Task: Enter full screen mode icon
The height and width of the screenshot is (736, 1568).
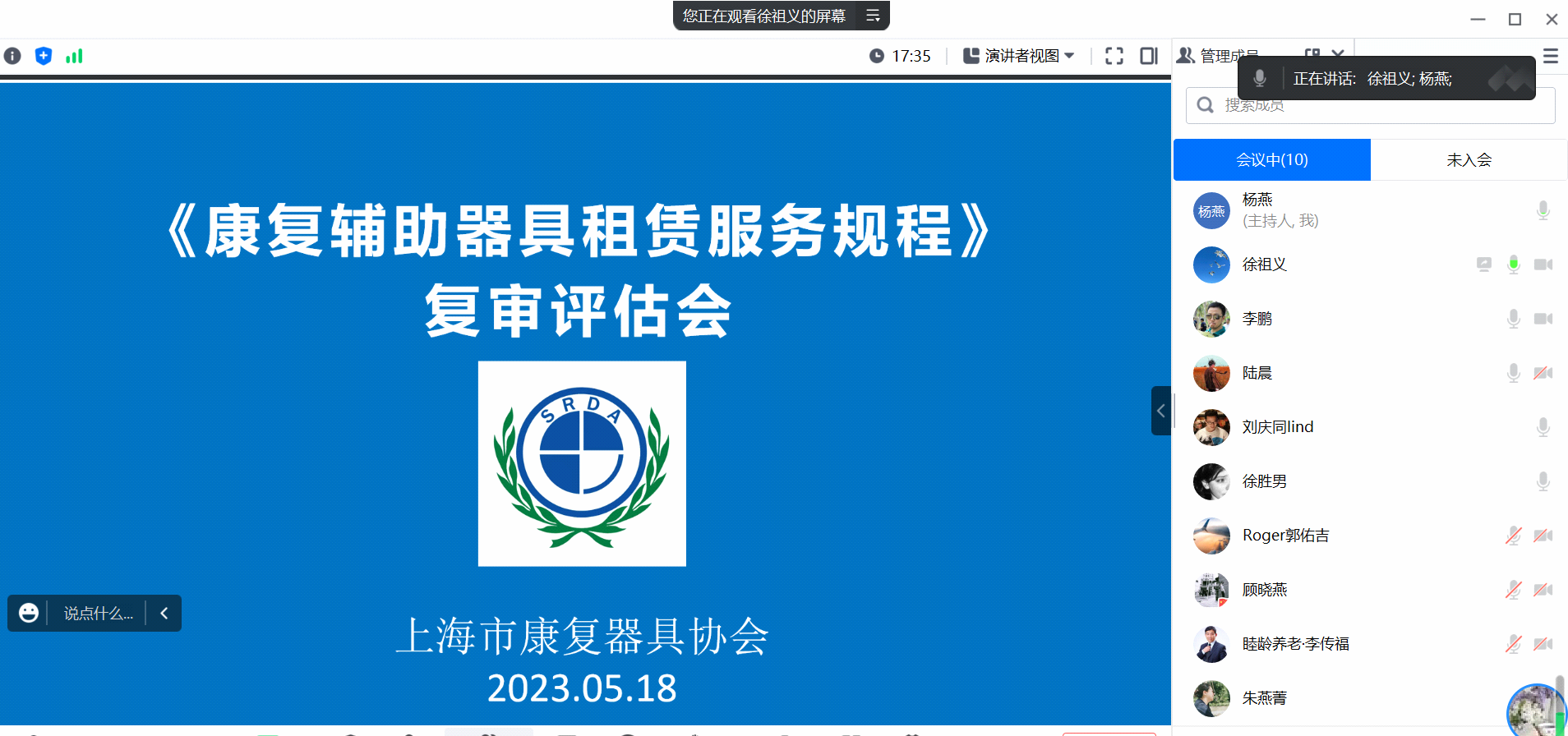Action: click(1114, 56)
